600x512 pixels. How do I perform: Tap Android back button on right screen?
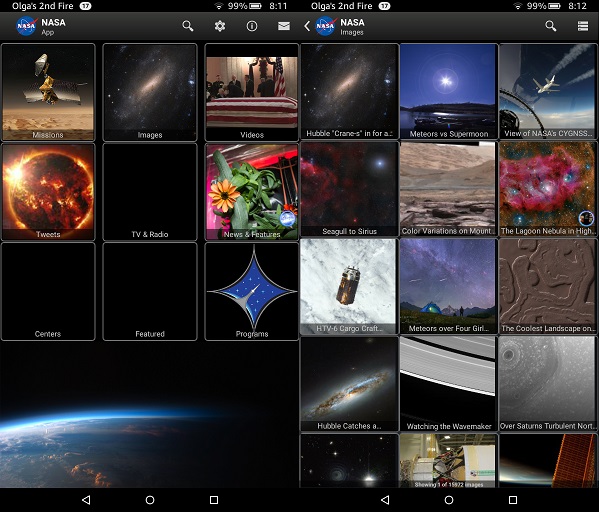point(385,500)
